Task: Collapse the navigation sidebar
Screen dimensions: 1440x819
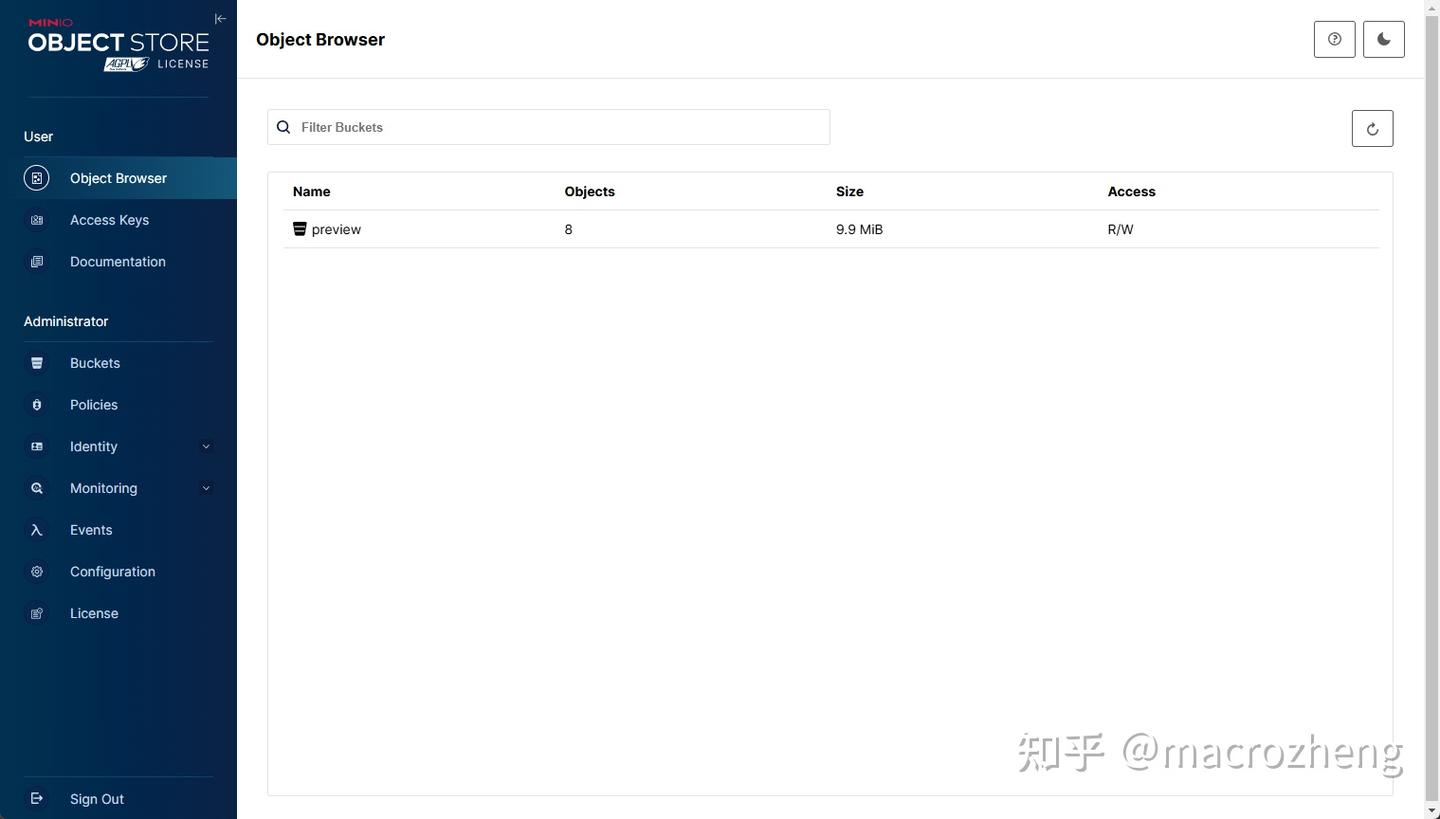Action: click(x=220, y=18)
